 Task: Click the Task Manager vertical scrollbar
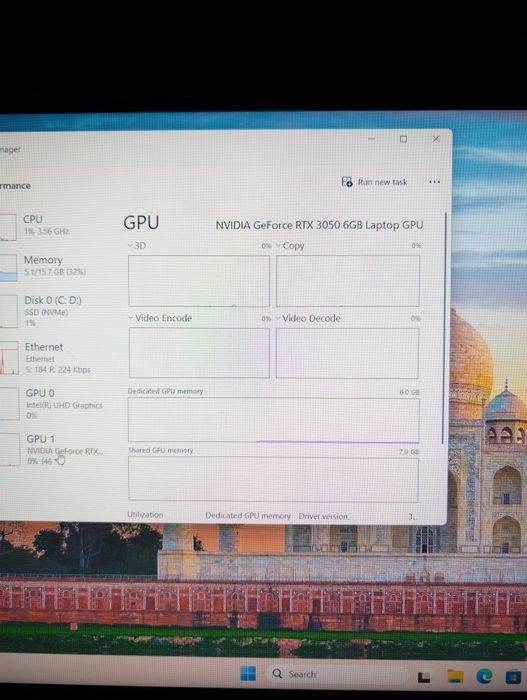444,328
